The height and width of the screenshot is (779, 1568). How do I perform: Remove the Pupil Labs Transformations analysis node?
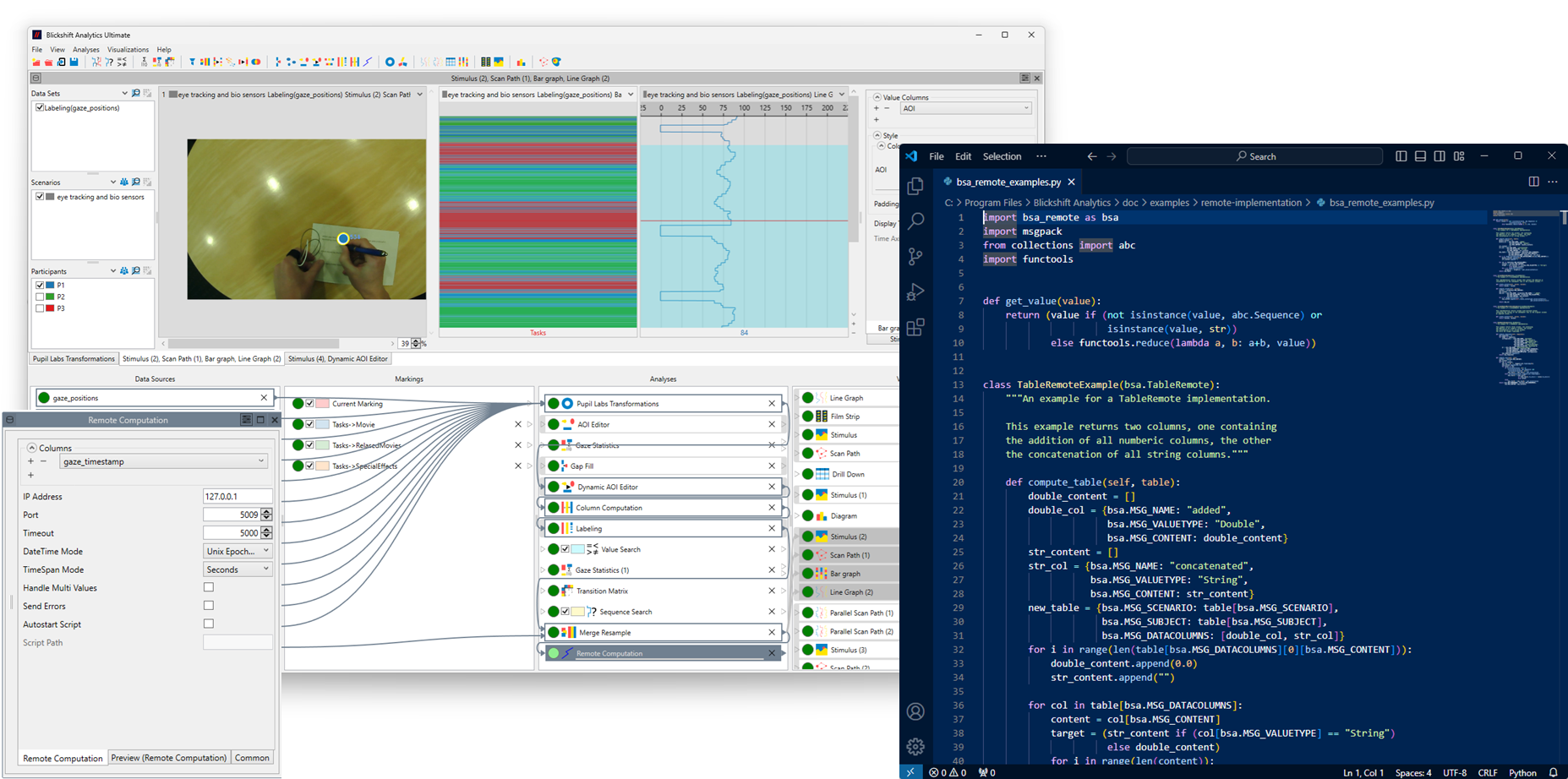[x=772, y=404]
